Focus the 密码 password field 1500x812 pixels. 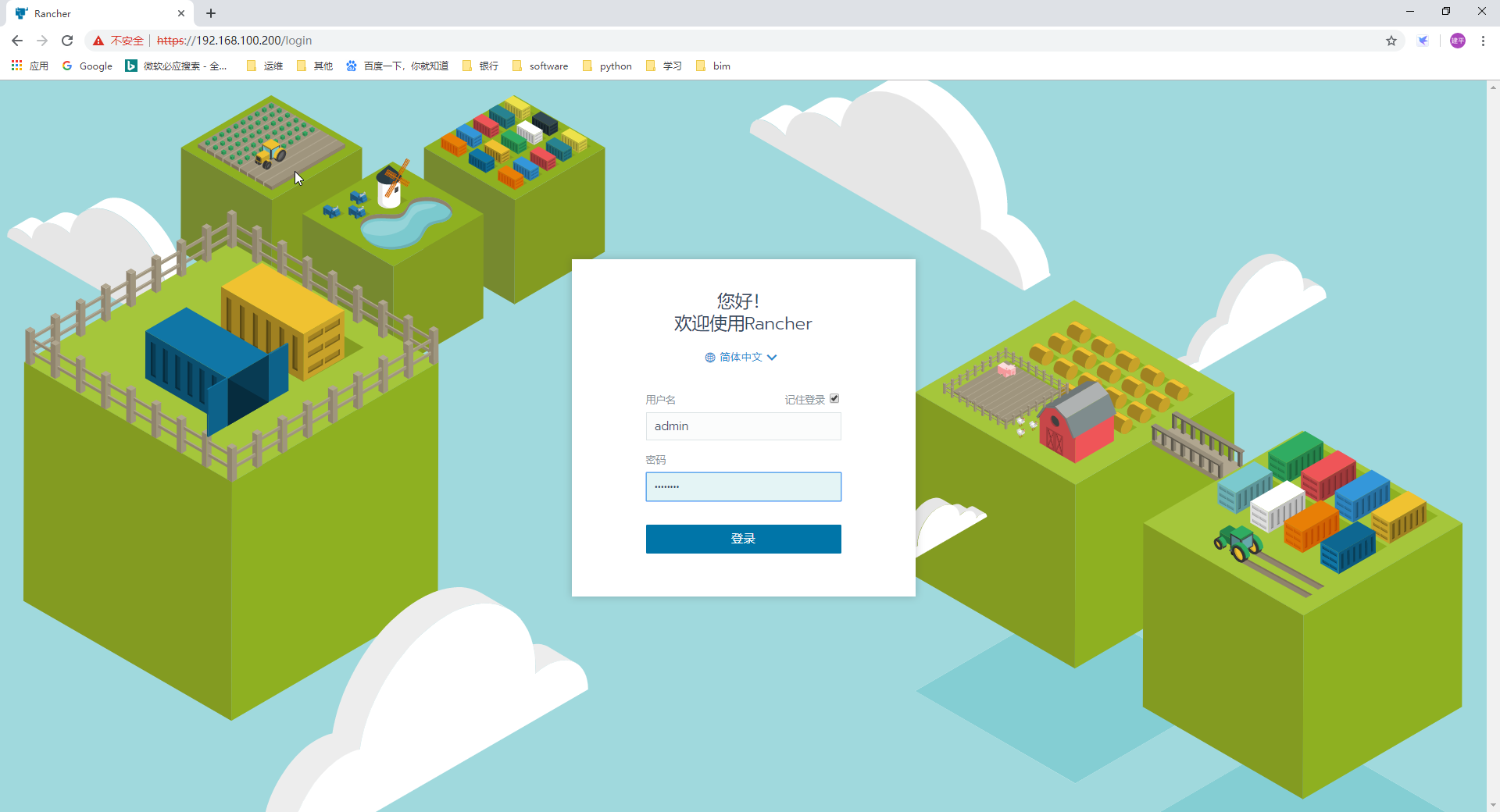[743, 486]
